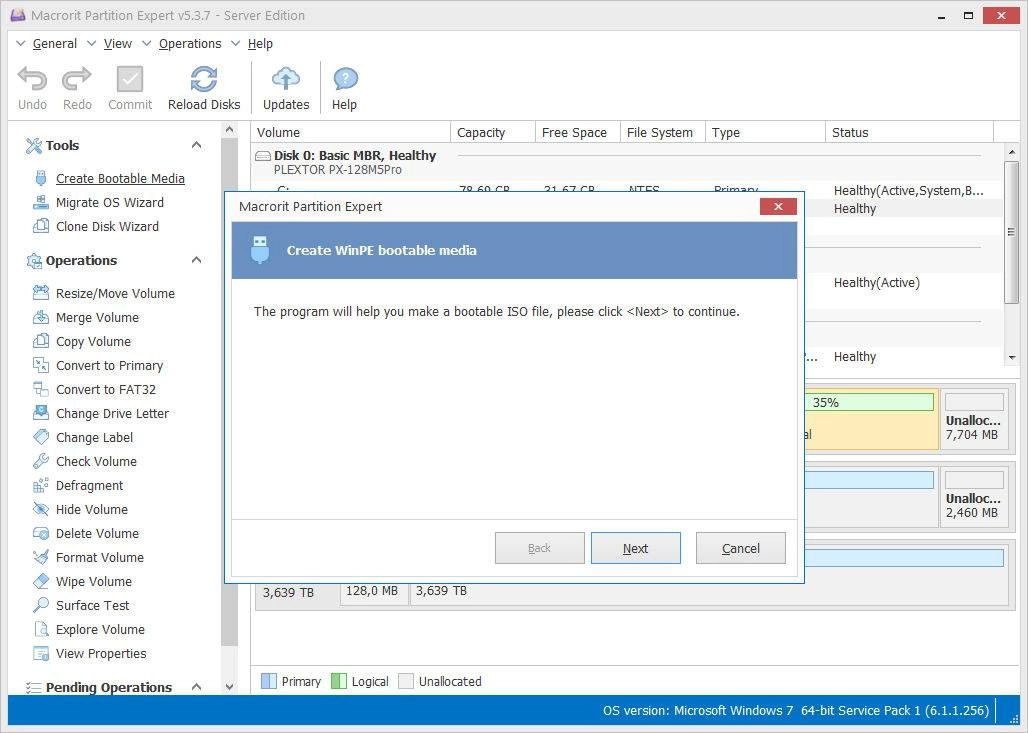Image resolution: width=1028 pixels, height=733 pixels.
Task: Open Updates cloud icon
Action: click(x=286, y=79)
